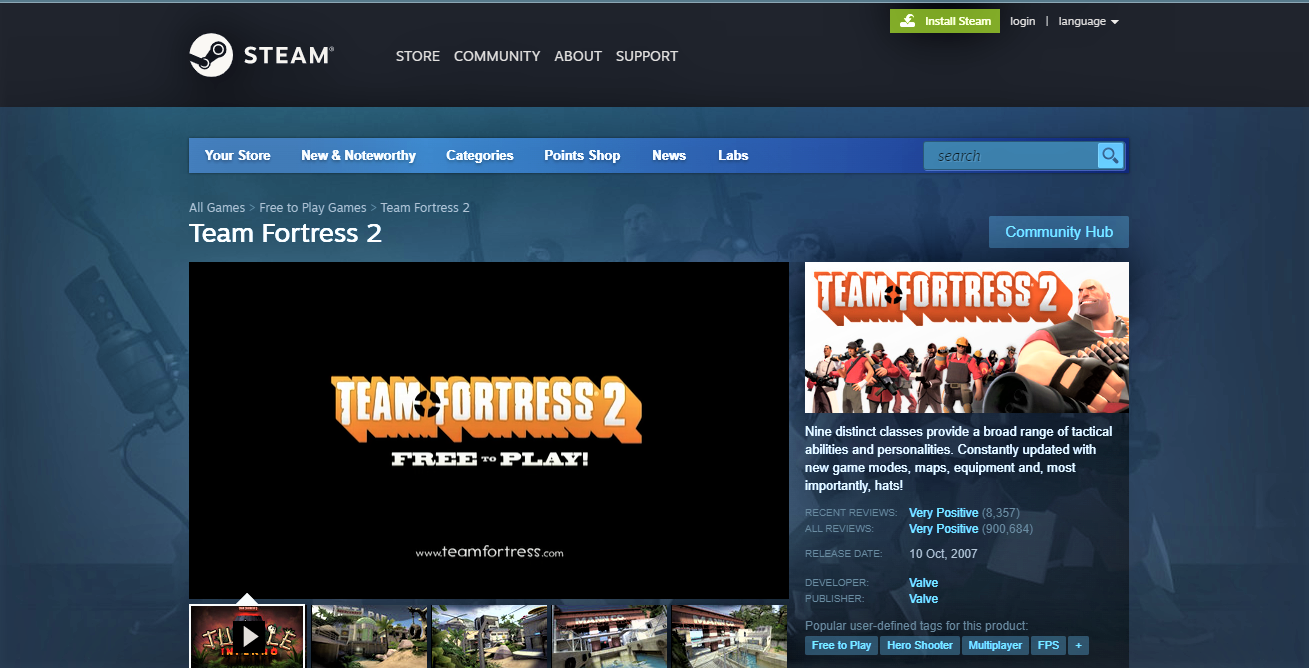Open the Free to Play Games breadcrumb

click(x=312, y=208)
